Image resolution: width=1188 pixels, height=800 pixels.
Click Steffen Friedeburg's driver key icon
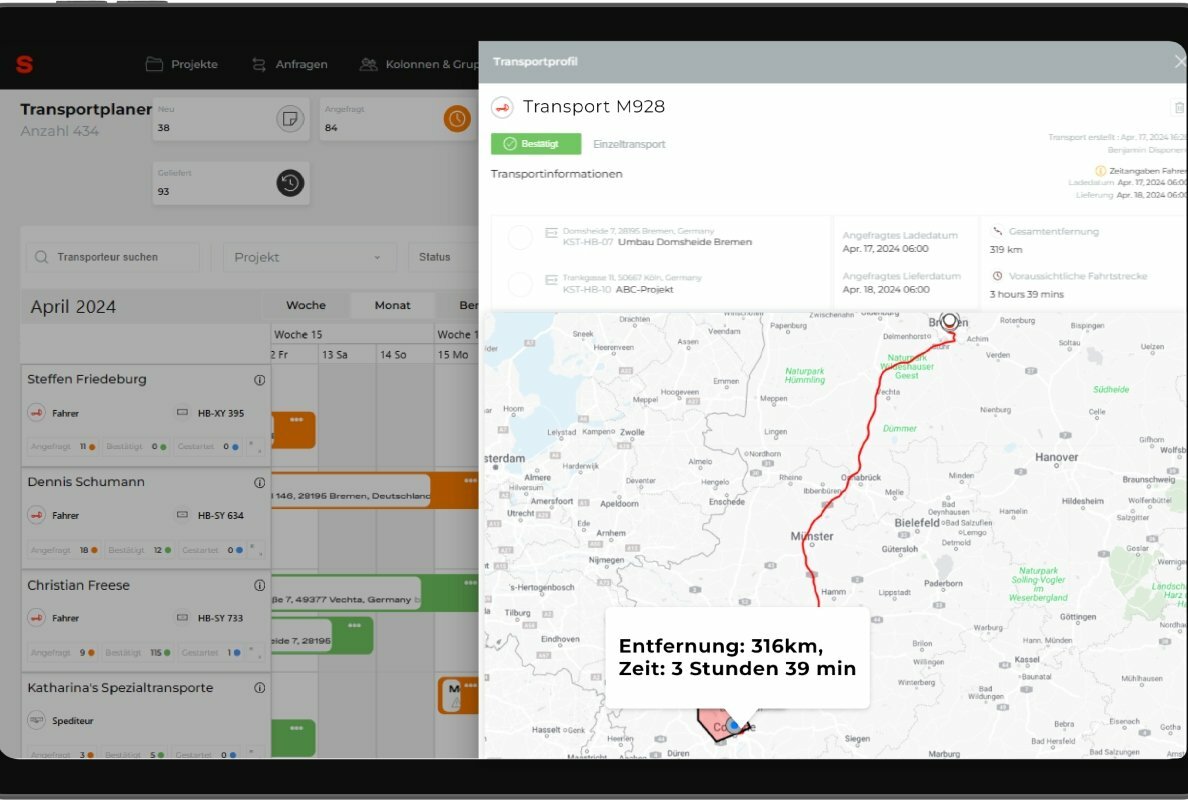tap(36, 413)
